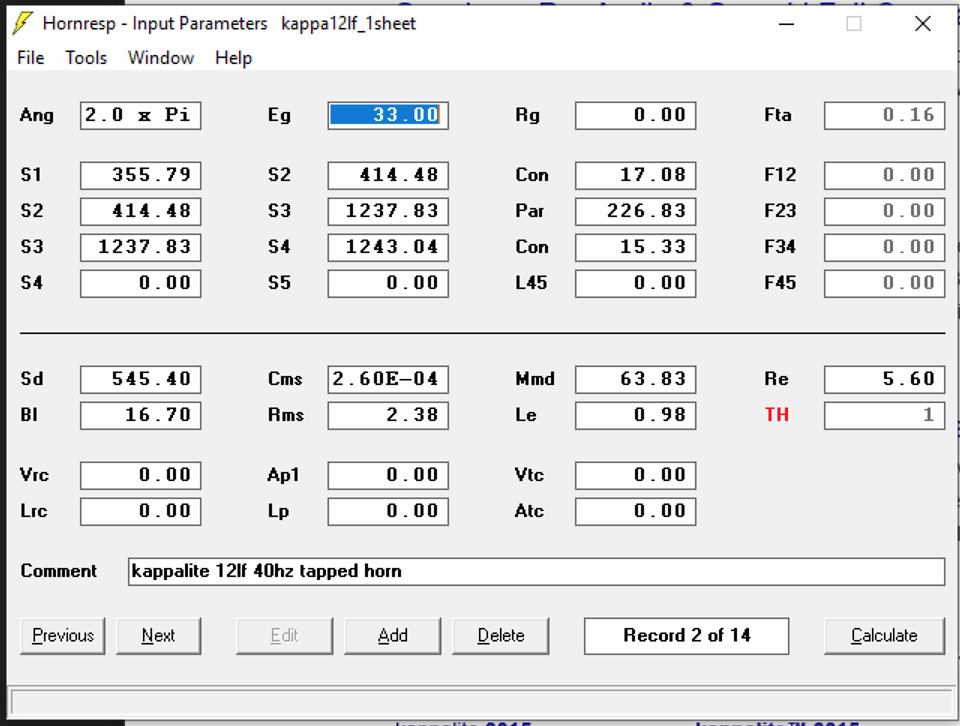960x726 pixels.
Task: Click the Fta field showing 0.16
Action: click(885, 115)
